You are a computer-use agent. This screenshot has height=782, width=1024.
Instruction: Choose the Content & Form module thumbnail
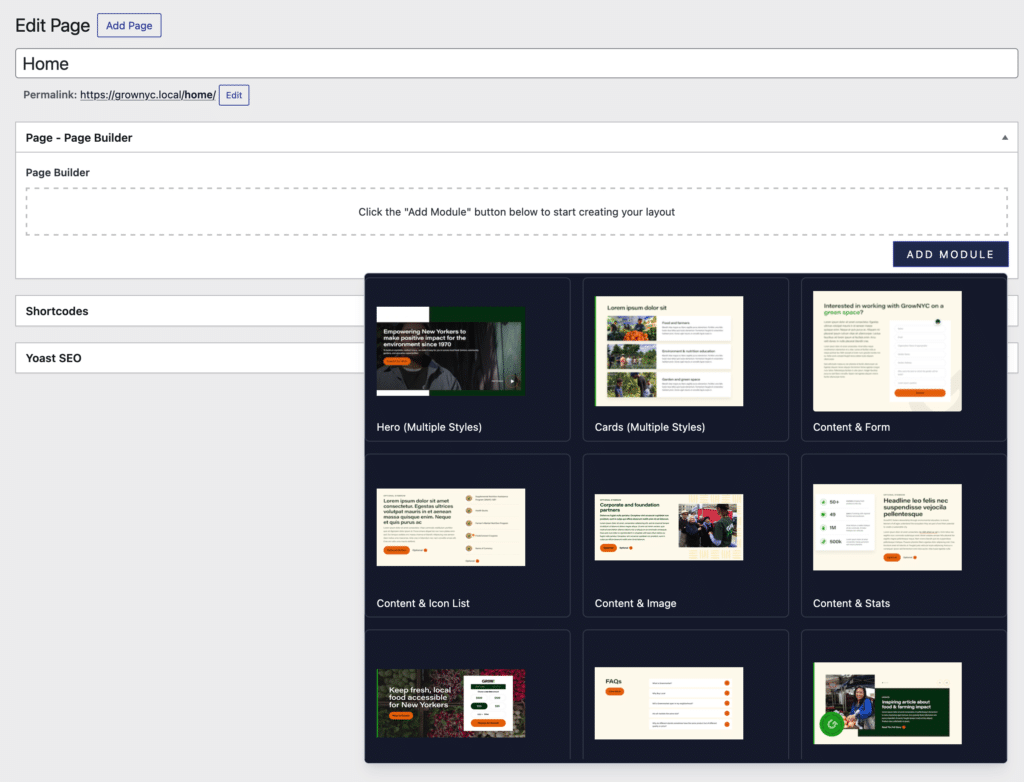pos(887,351)
